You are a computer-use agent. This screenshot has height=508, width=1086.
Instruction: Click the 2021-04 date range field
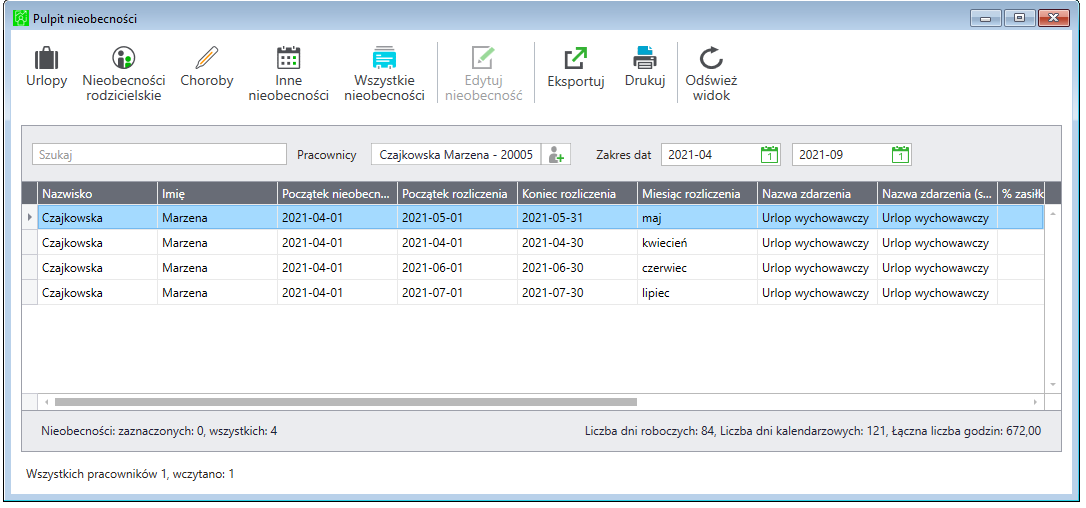pyautogui.click(x=721, y=155)
